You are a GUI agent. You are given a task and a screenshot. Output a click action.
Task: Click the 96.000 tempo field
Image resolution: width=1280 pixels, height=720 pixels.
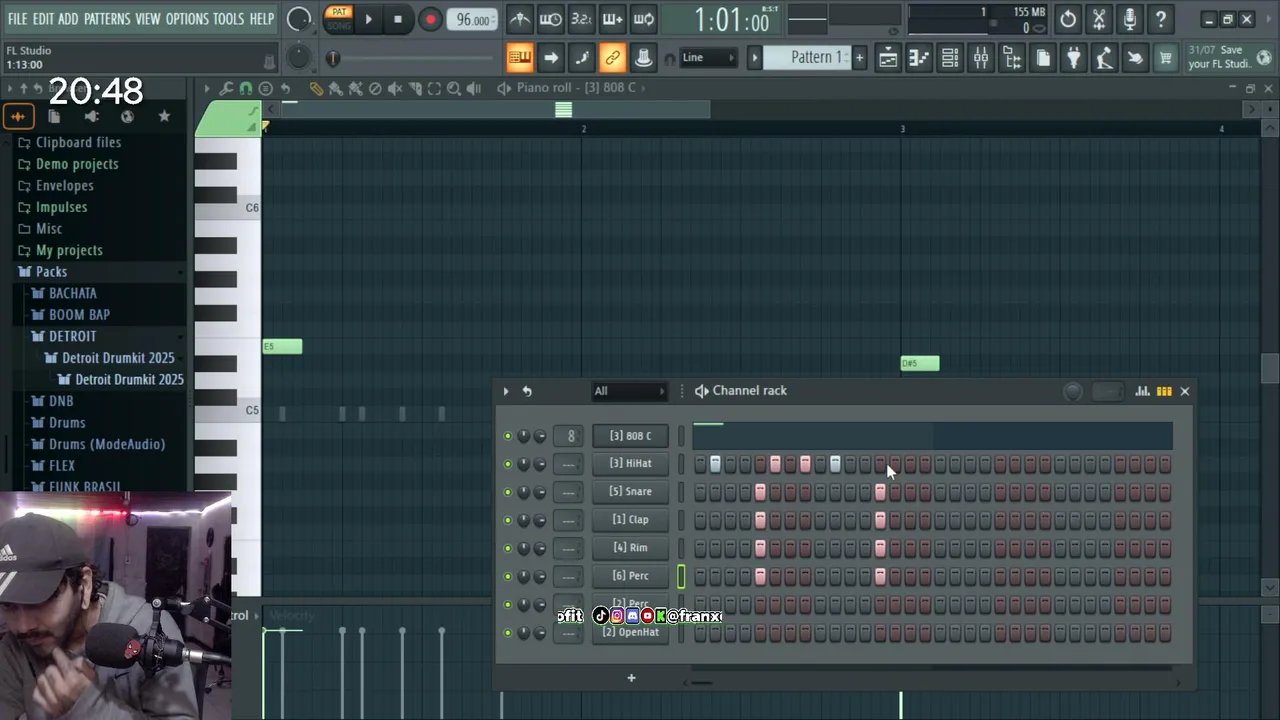click(x=472, y=20)
